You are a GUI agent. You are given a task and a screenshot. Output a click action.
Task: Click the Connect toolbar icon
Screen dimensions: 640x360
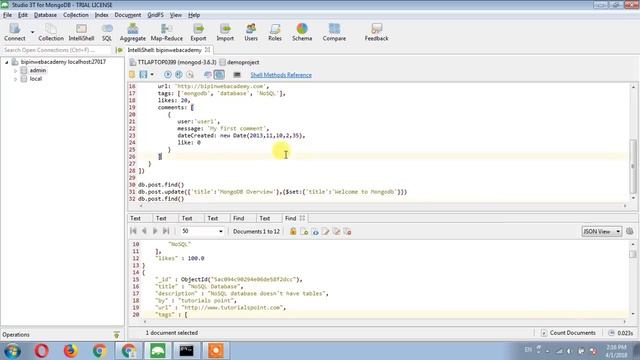click(15, 32)
